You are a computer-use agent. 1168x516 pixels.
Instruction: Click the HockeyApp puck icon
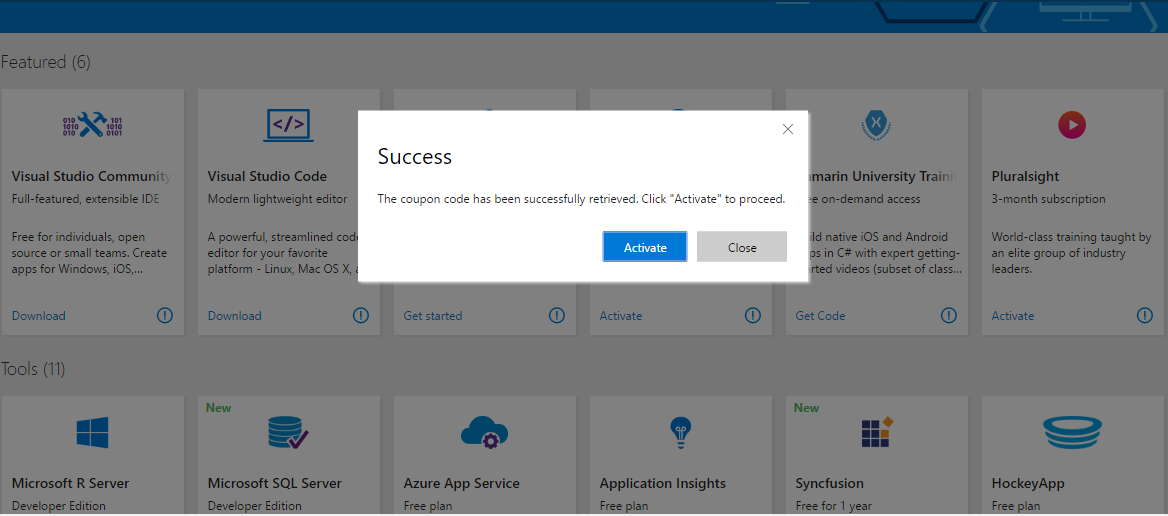pyautogui.click(x=1072, y=432)
